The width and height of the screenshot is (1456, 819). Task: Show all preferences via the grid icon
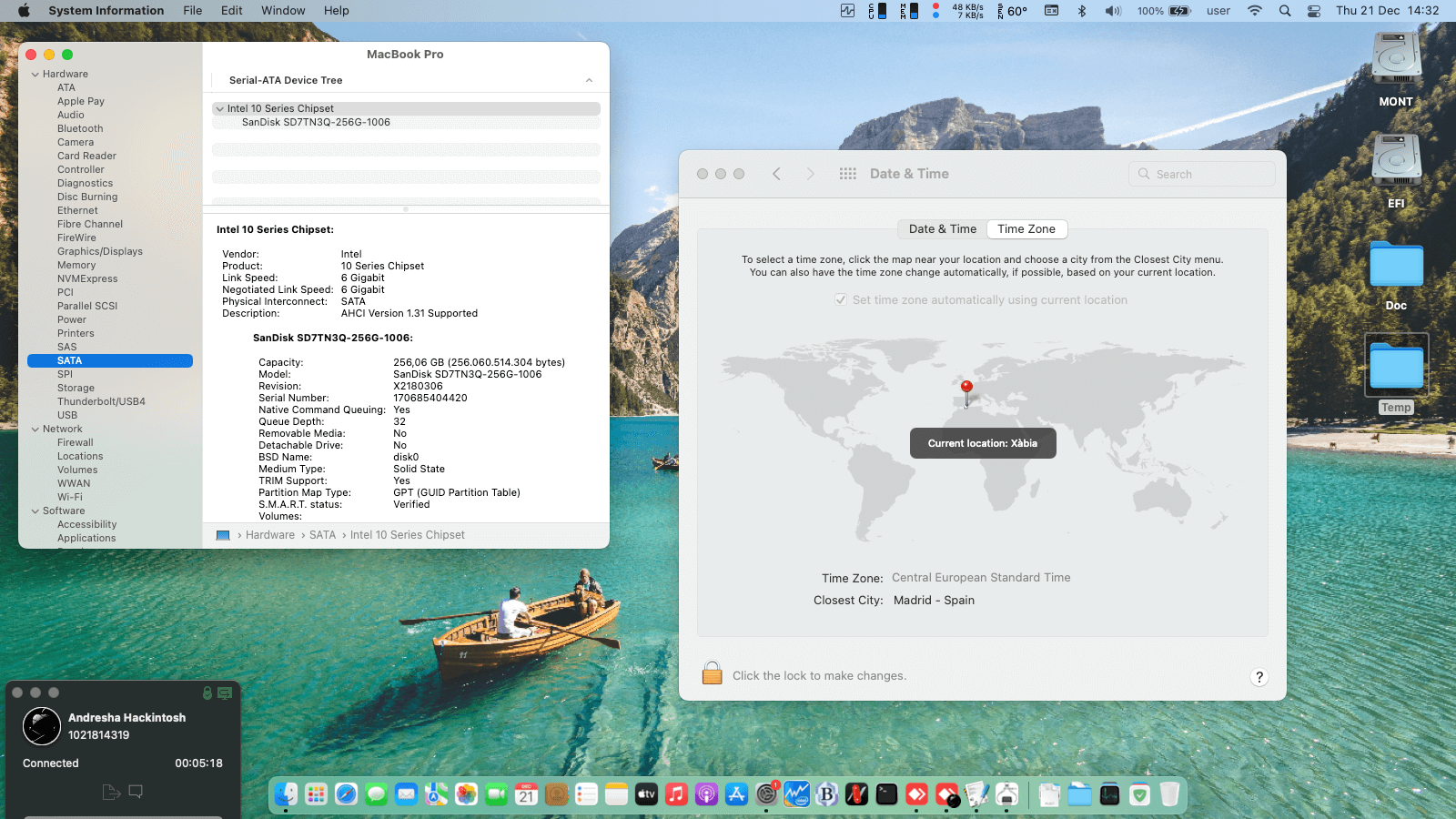847,174
